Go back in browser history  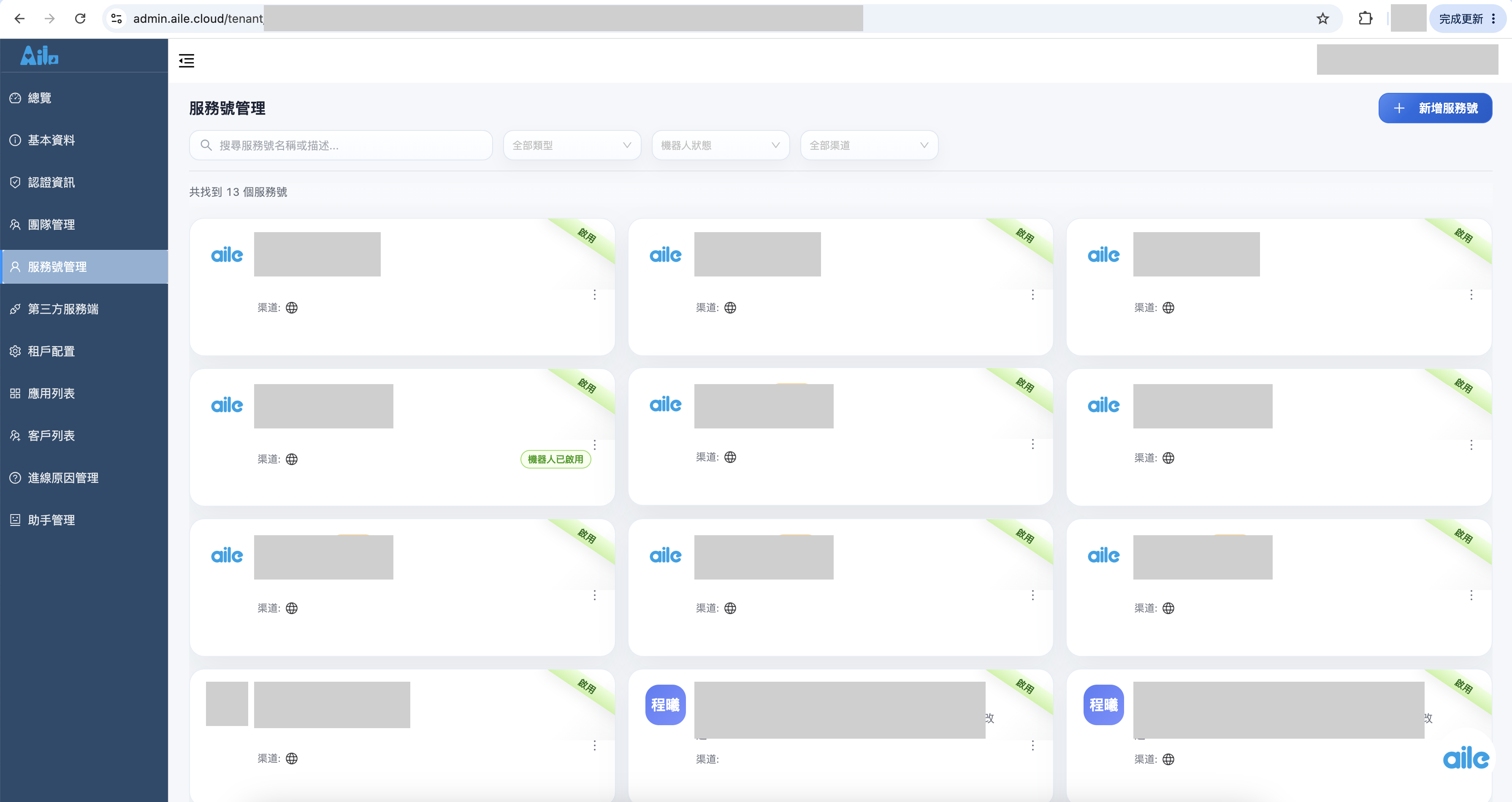19,19
